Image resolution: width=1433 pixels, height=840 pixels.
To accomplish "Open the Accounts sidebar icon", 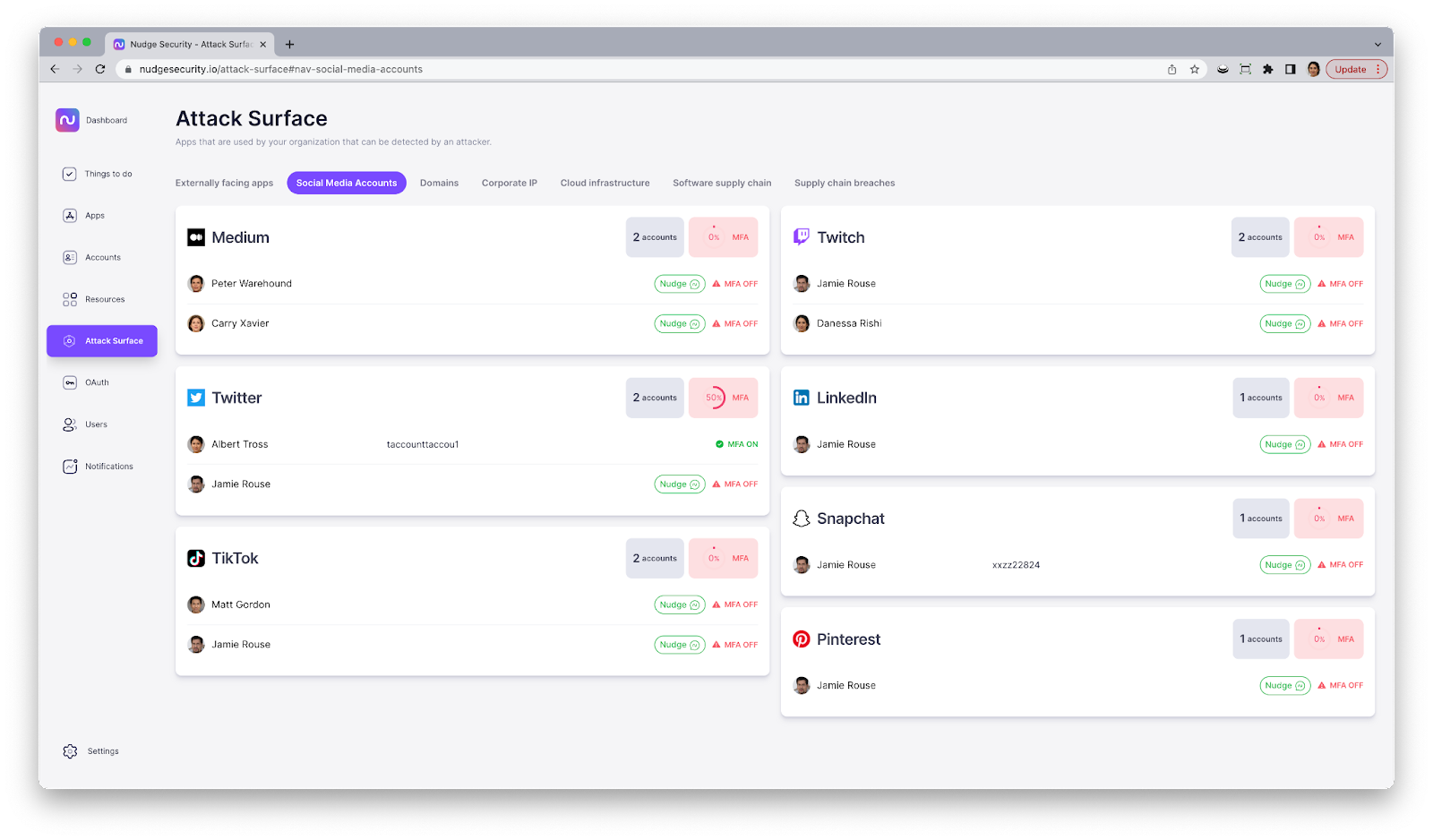I will [70, 258].
